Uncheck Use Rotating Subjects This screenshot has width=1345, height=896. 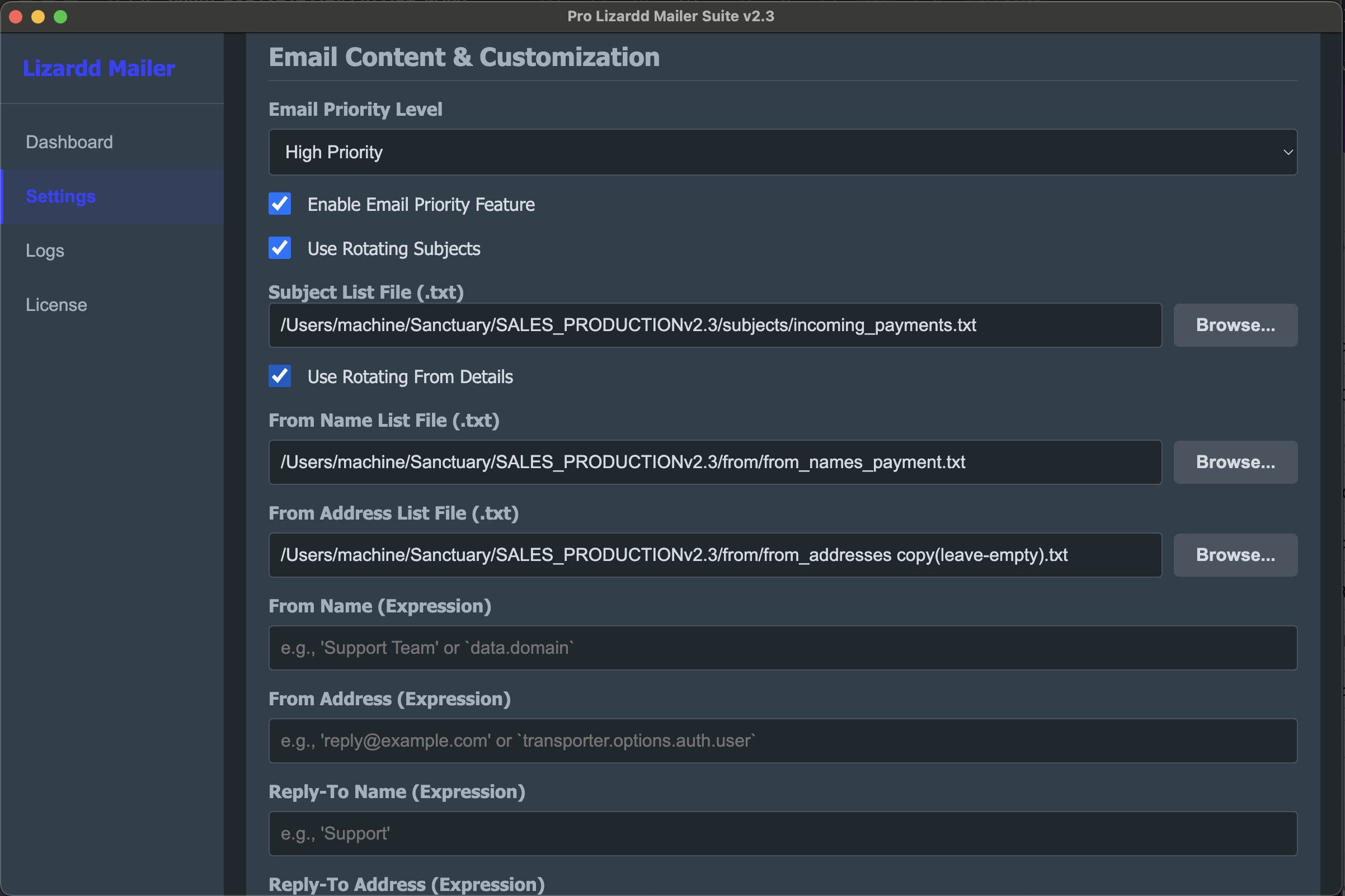pos(280,248)
